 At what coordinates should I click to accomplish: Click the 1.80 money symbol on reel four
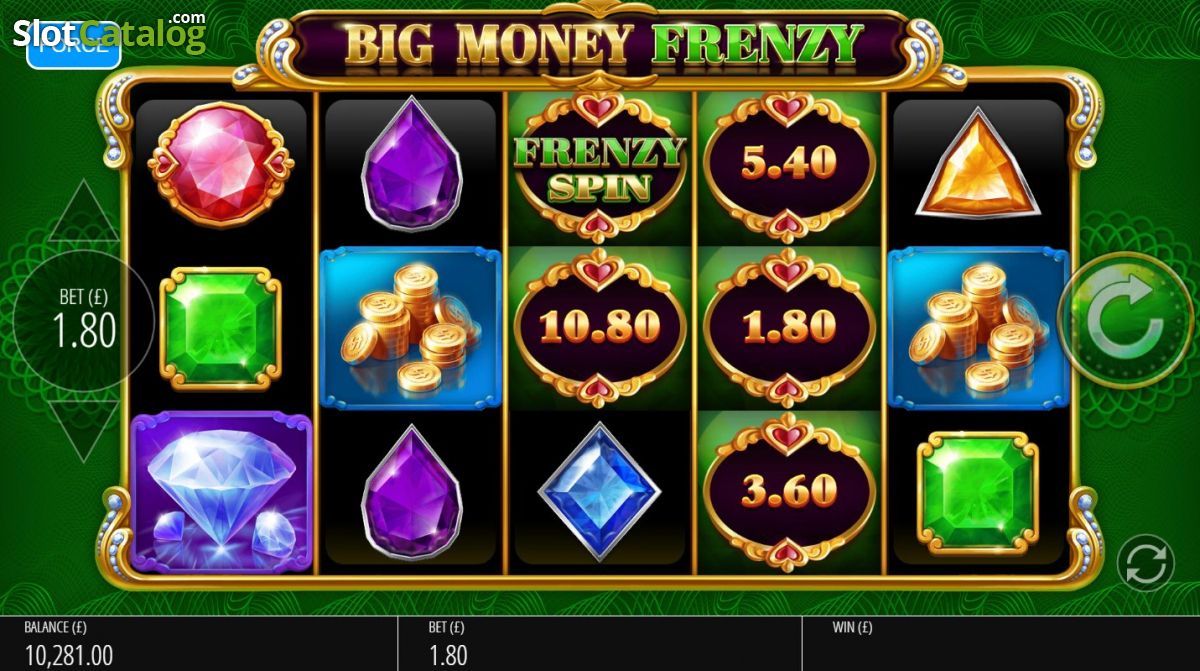pyautogui.click(x=789, y=325)
